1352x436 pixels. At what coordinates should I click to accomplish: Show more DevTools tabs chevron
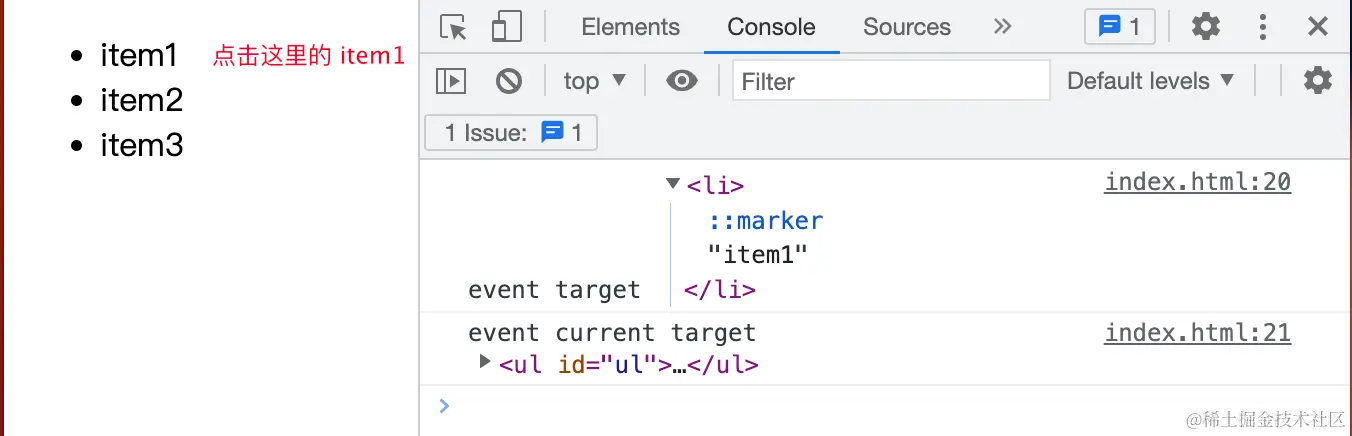click(1003, 27)
